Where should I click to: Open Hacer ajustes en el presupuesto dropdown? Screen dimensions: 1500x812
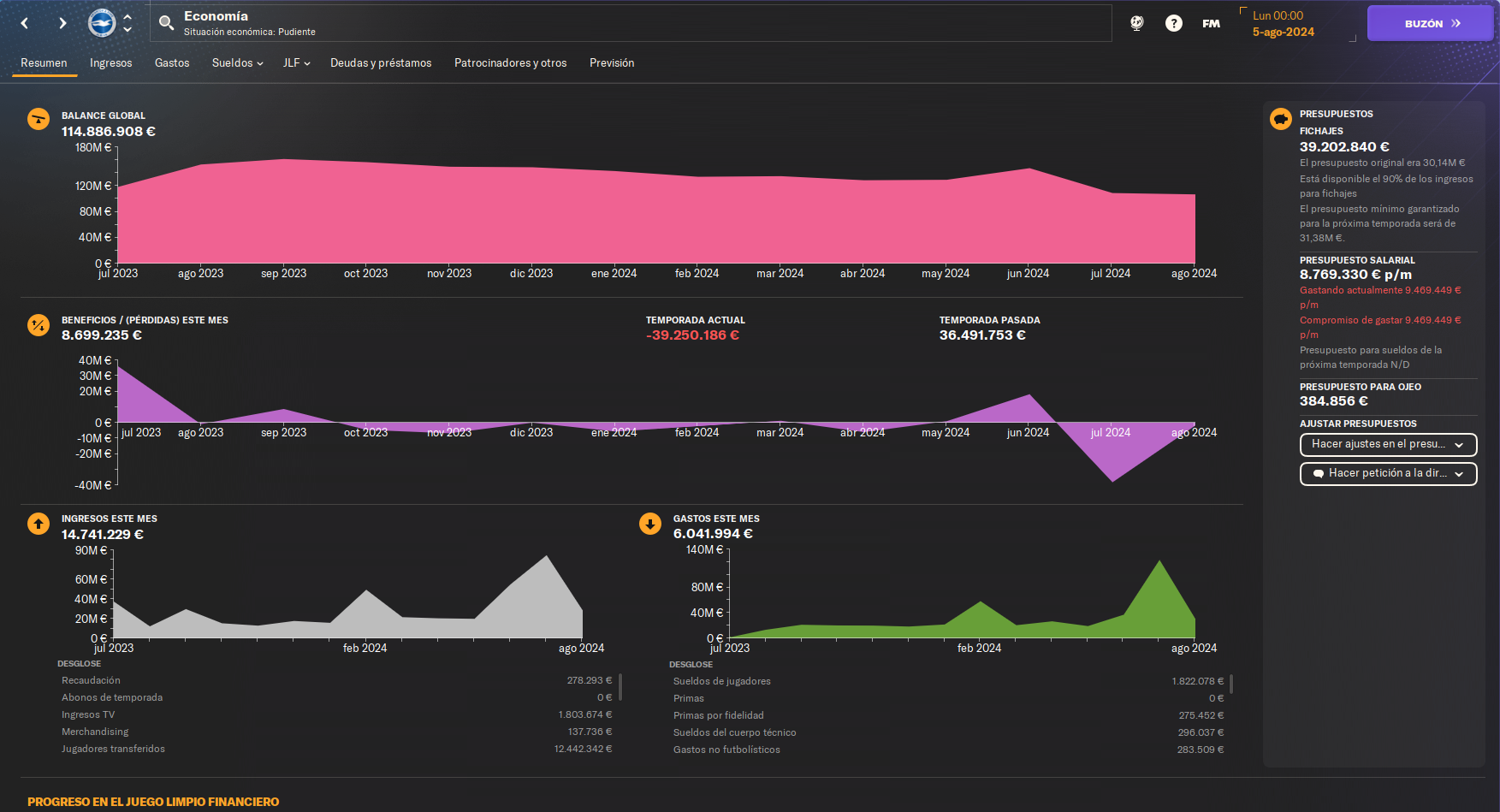[1388, 444]
